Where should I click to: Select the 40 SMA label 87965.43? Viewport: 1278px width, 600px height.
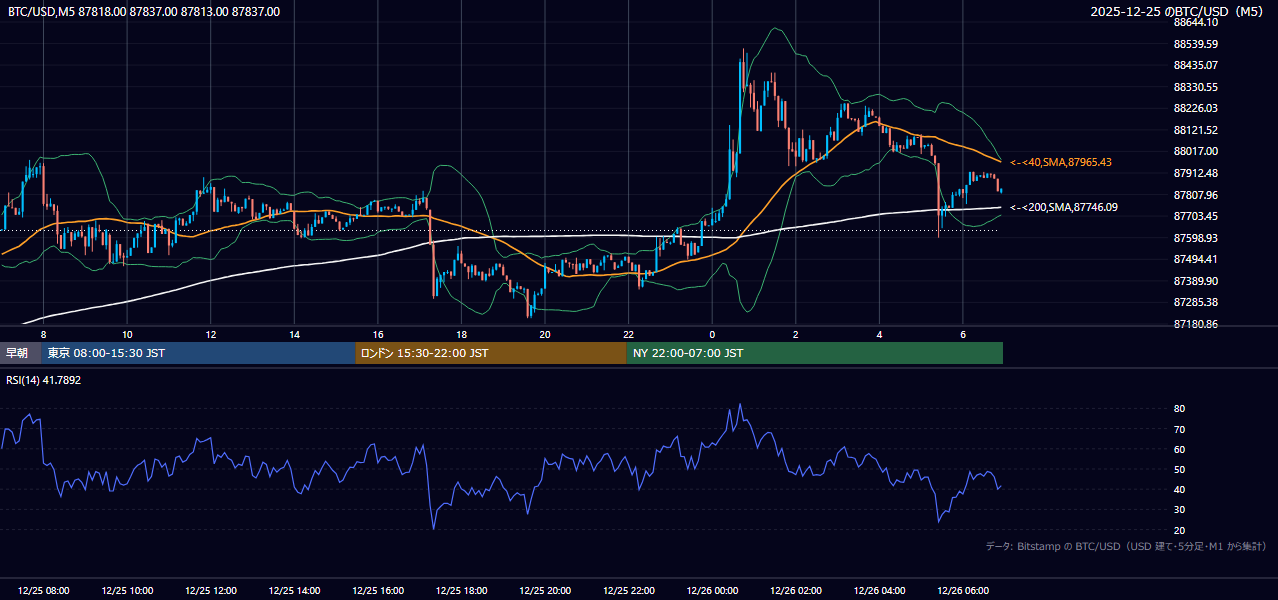(1062, 162)
